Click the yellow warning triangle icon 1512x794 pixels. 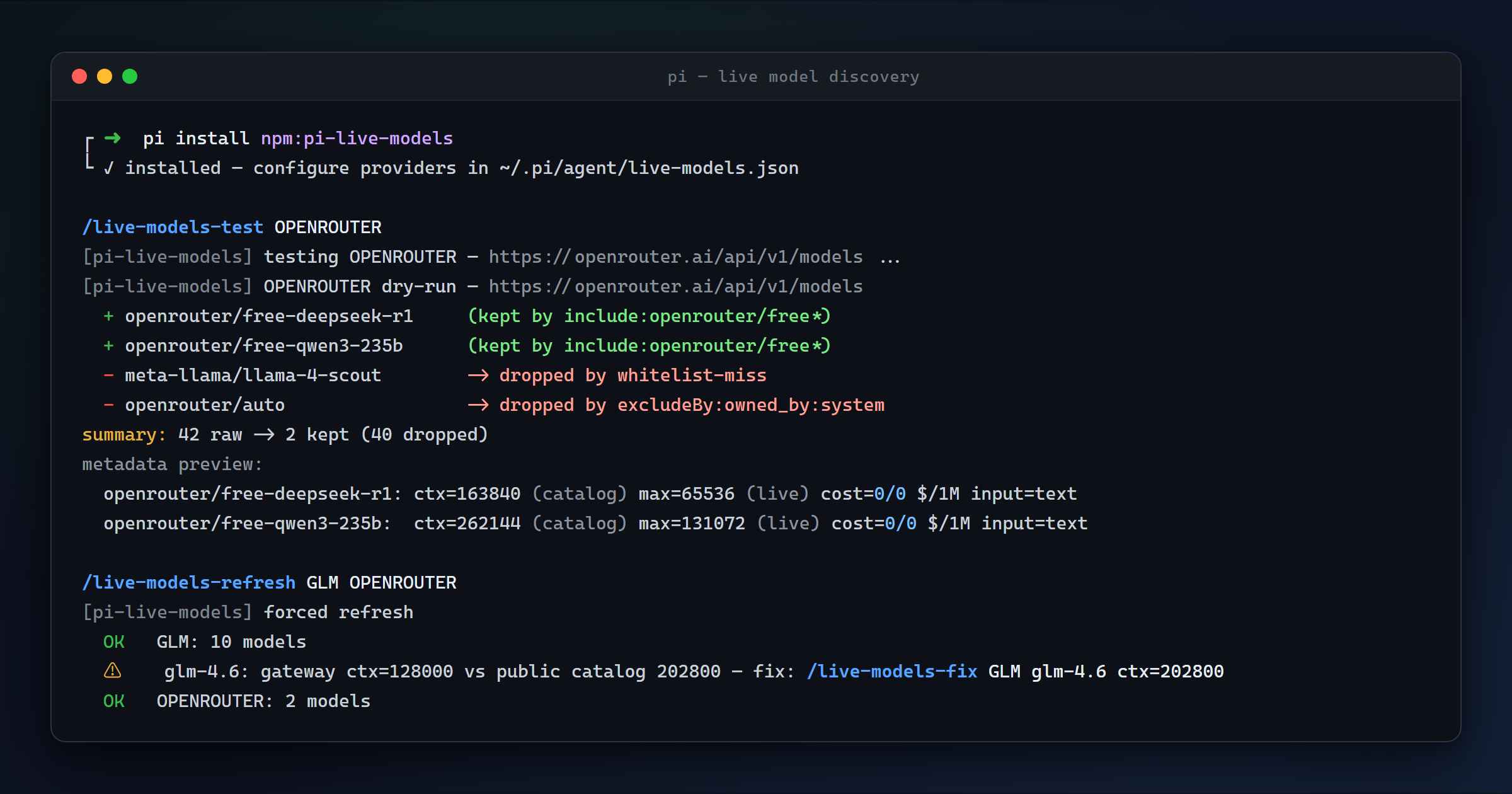click(x=112, y=670)
